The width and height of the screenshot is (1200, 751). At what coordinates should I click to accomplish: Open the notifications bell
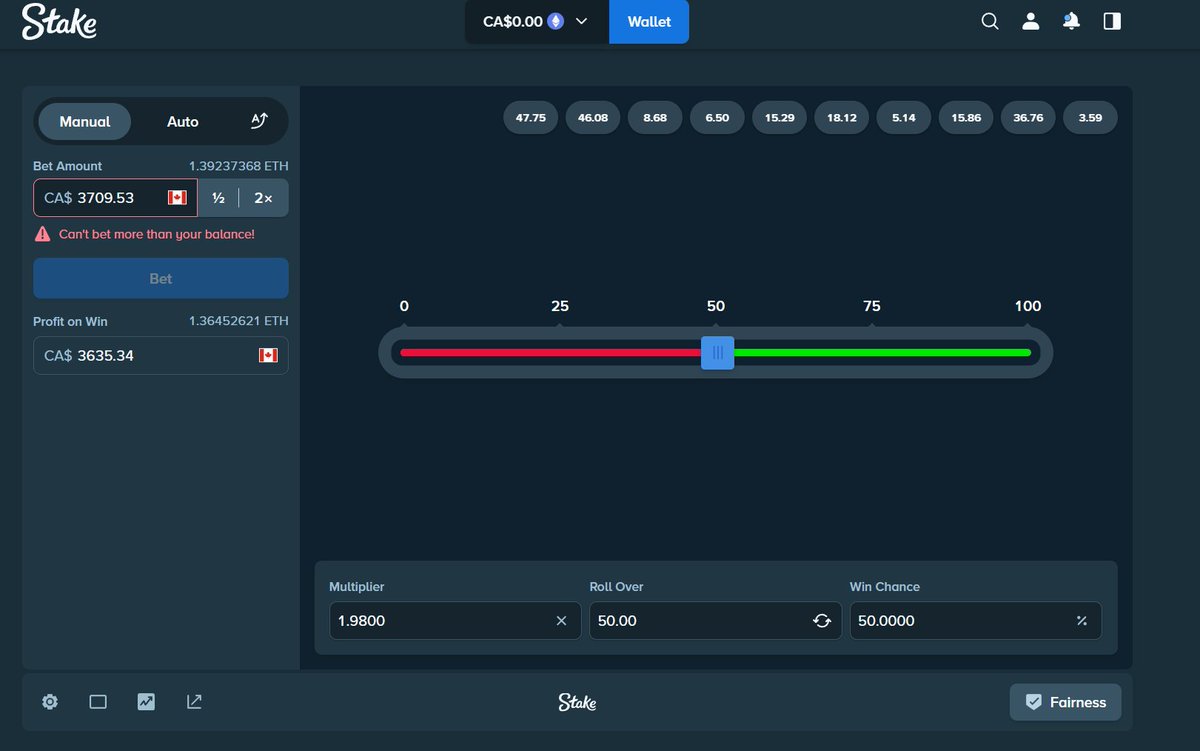1071,21
